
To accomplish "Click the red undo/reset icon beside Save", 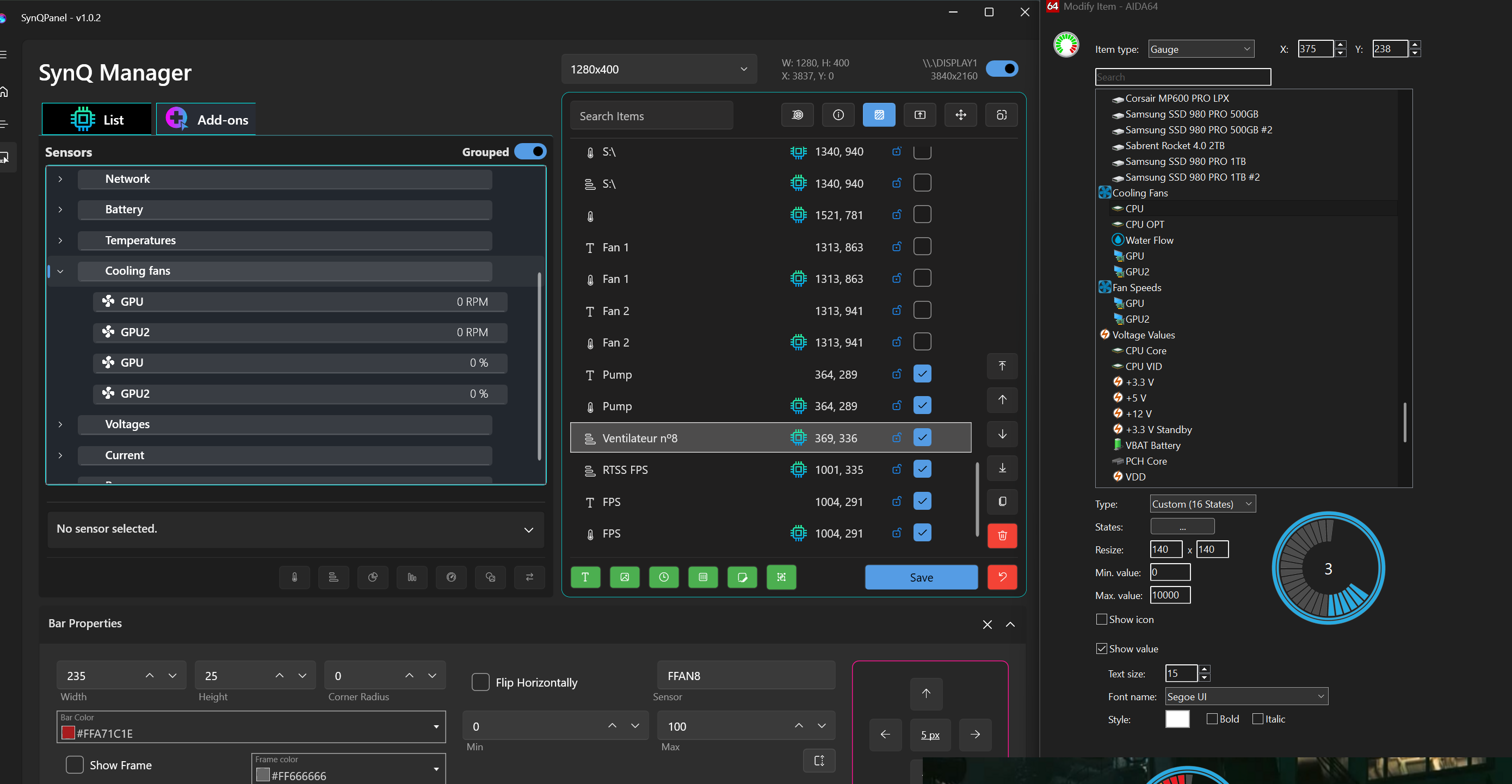I will (x=1002, y=577).
